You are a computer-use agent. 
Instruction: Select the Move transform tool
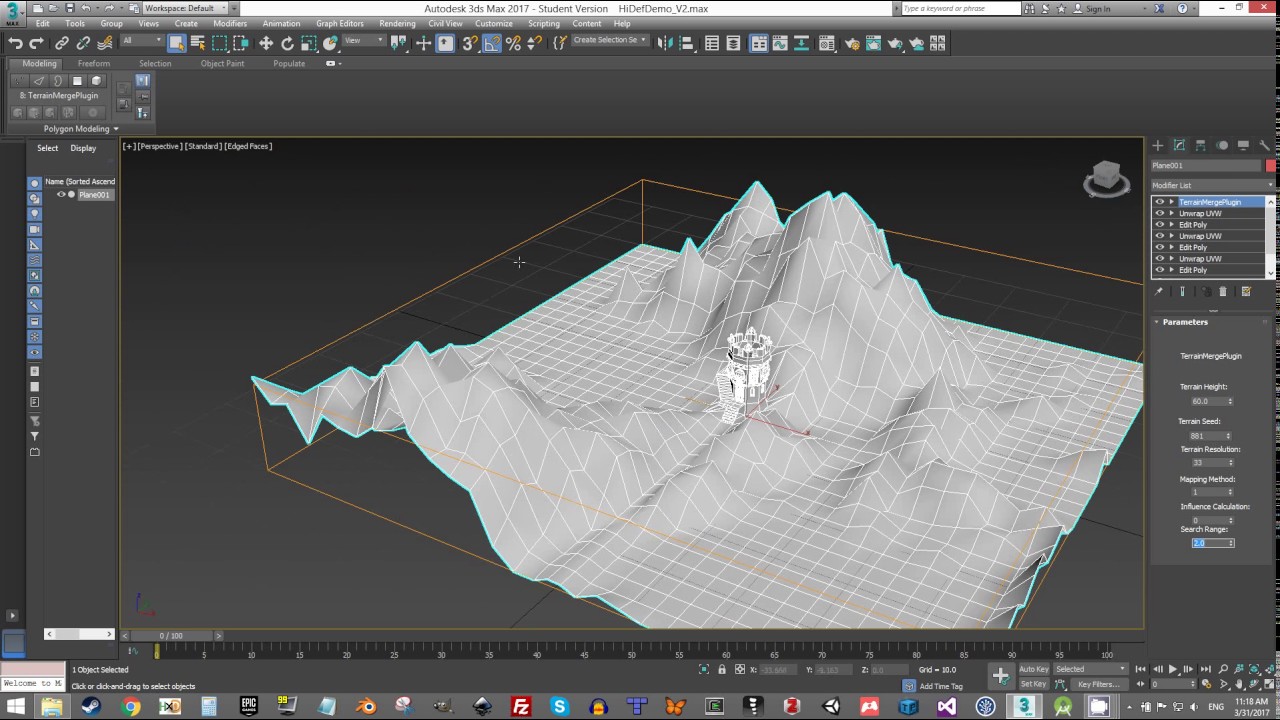pyautogui.click(x=265, y=43)
